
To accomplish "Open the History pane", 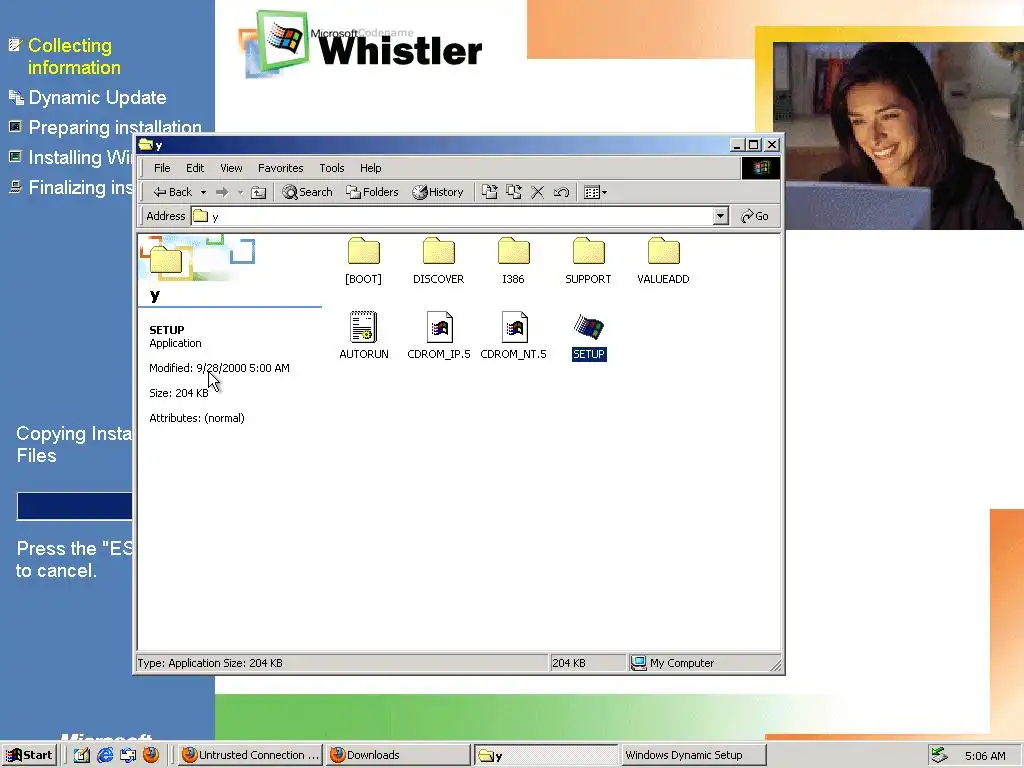I will (x=438, y=192).
